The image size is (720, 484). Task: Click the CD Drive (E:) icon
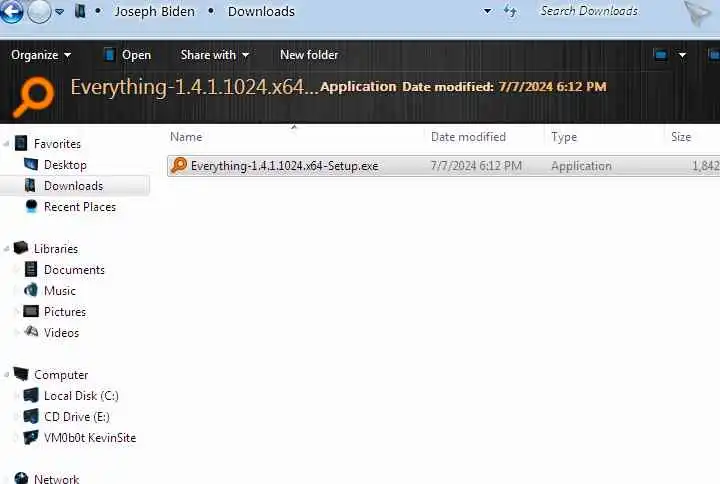click(x=31, y=416)
